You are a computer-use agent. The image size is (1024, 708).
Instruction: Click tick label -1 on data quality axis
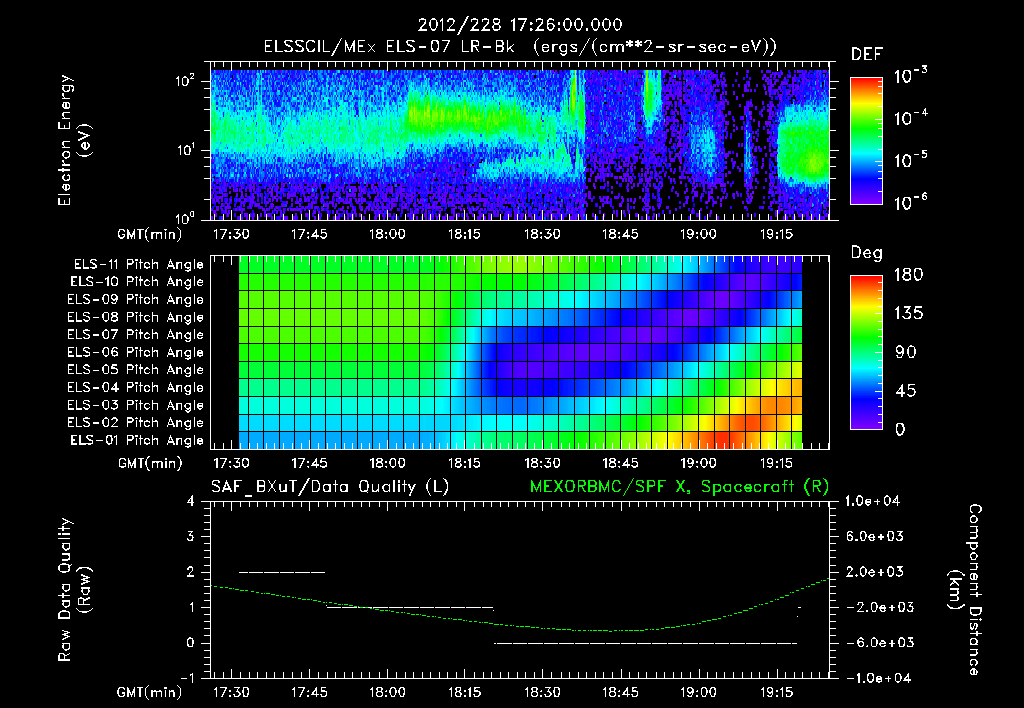[x=187, y=678]
